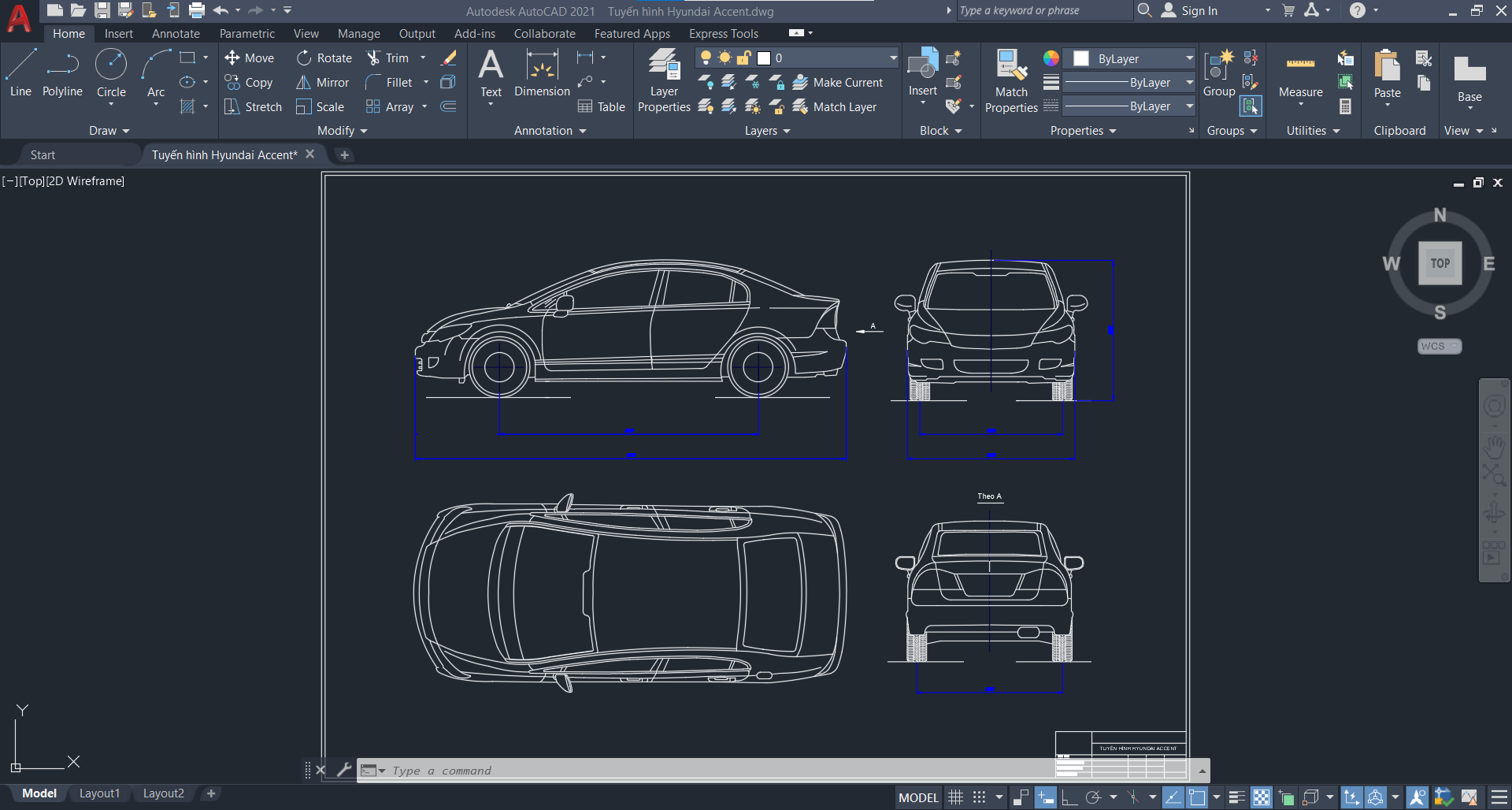This screenshot has height=810, width=1512.
Task: Toggle object snap tracking in status bar
Action: [x=1173, y=797]
